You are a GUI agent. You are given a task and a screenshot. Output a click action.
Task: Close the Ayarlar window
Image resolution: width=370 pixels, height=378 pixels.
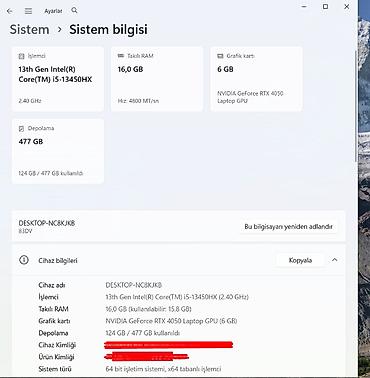point(347,6)
